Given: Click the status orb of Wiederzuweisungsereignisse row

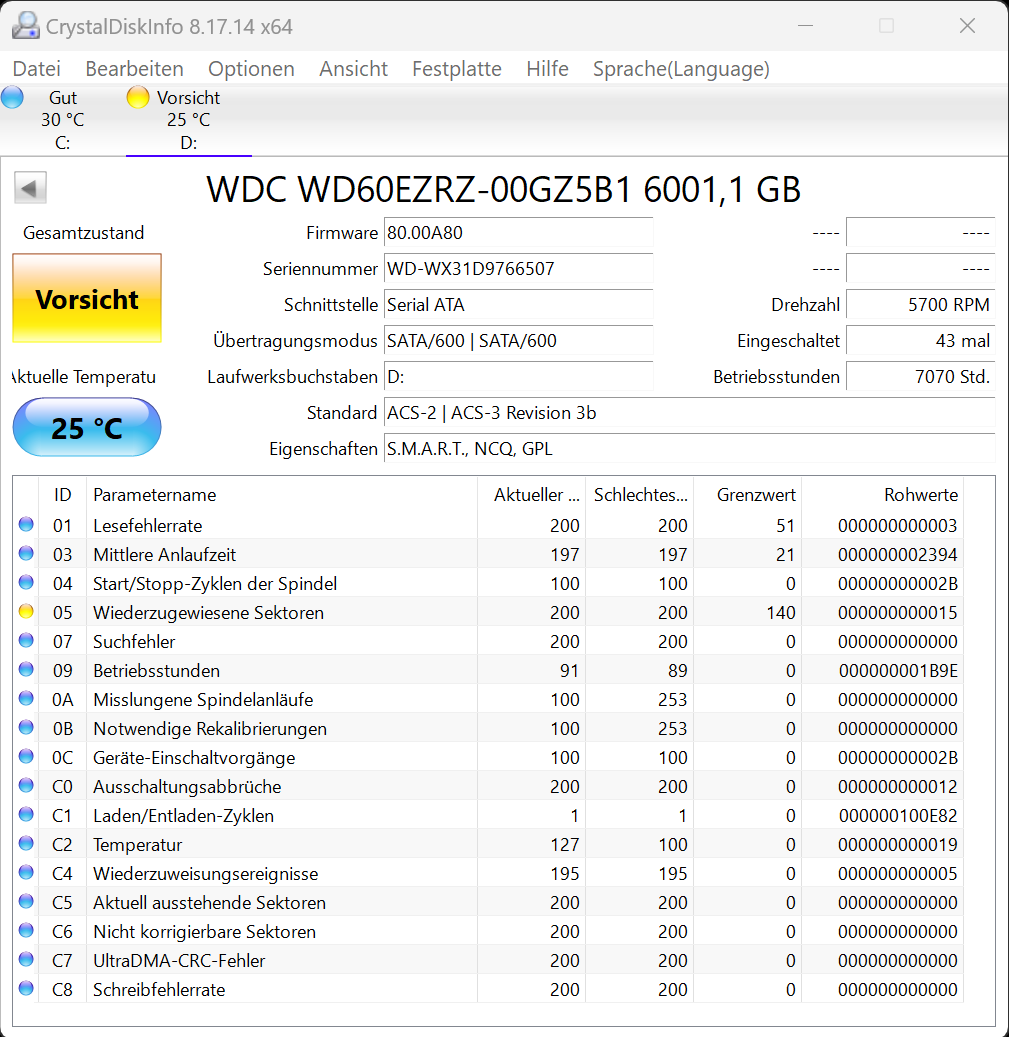Looking at the screenshot, I should 26,872.
